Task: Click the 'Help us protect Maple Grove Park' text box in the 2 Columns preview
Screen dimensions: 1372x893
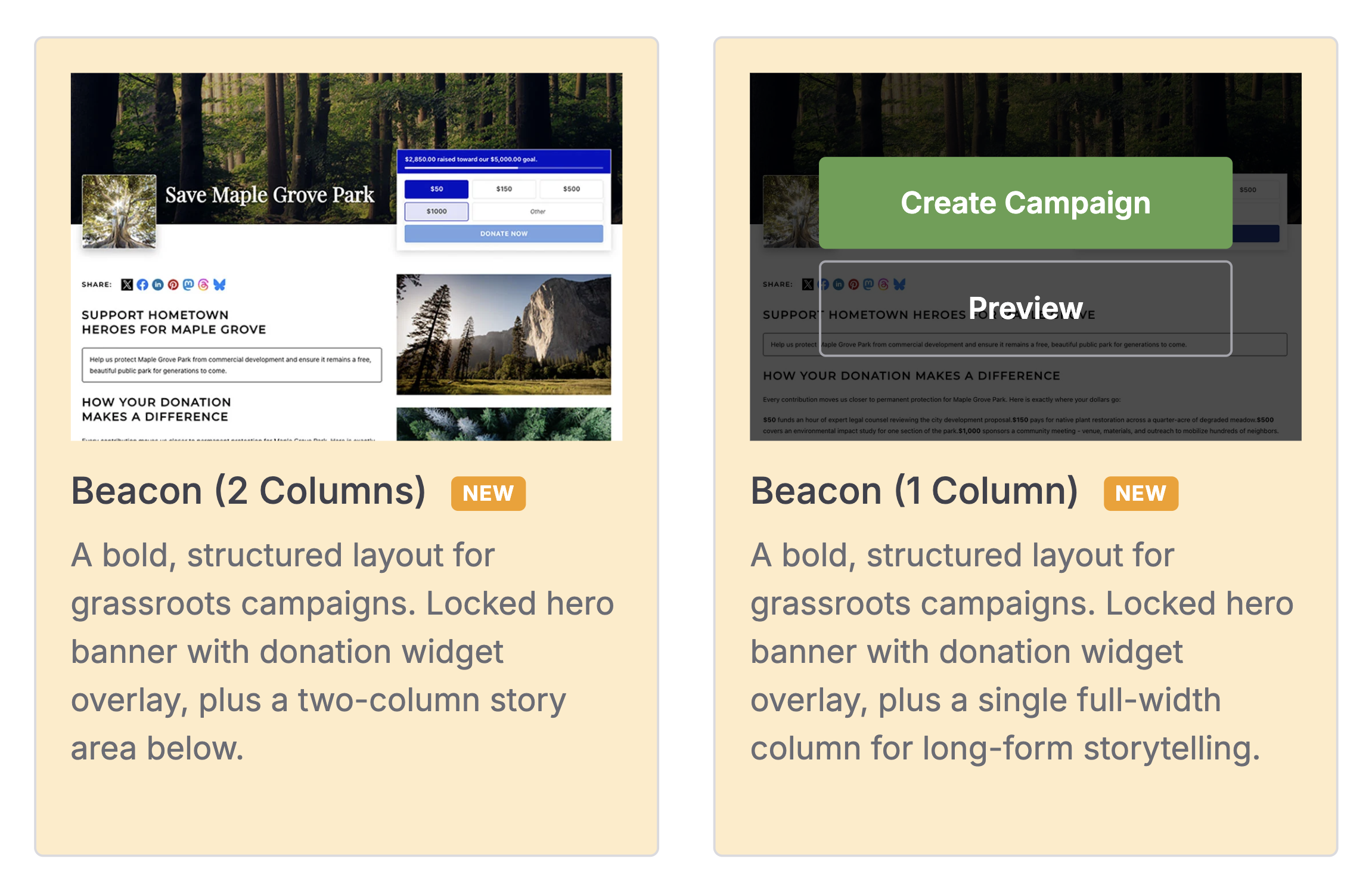Action: 232,365
